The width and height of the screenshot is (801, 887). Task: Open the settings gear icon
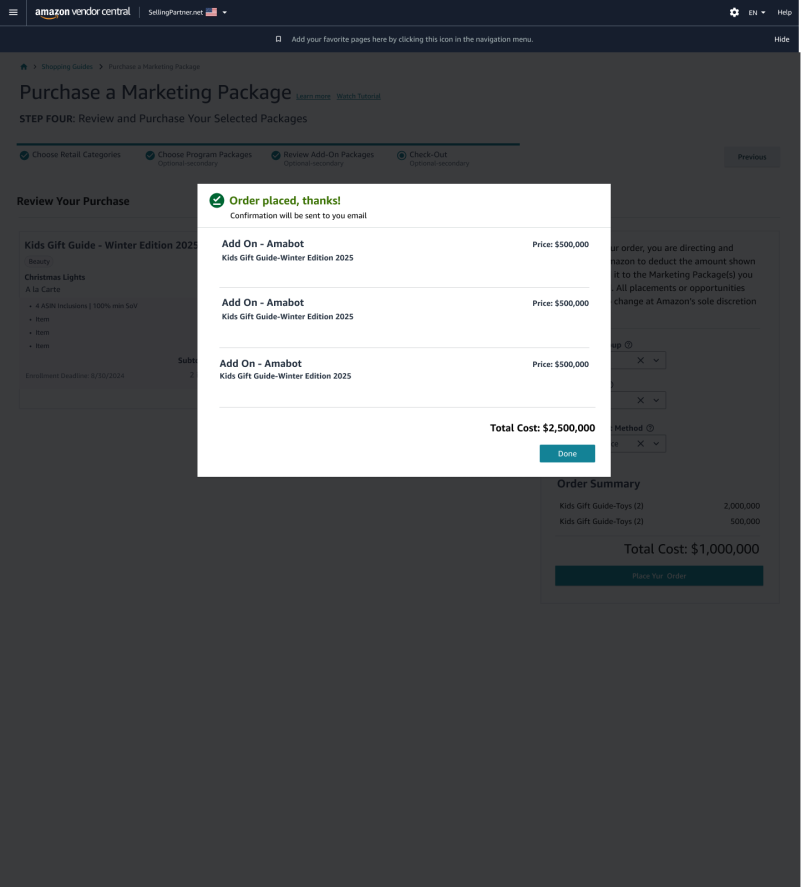(734, 12)
